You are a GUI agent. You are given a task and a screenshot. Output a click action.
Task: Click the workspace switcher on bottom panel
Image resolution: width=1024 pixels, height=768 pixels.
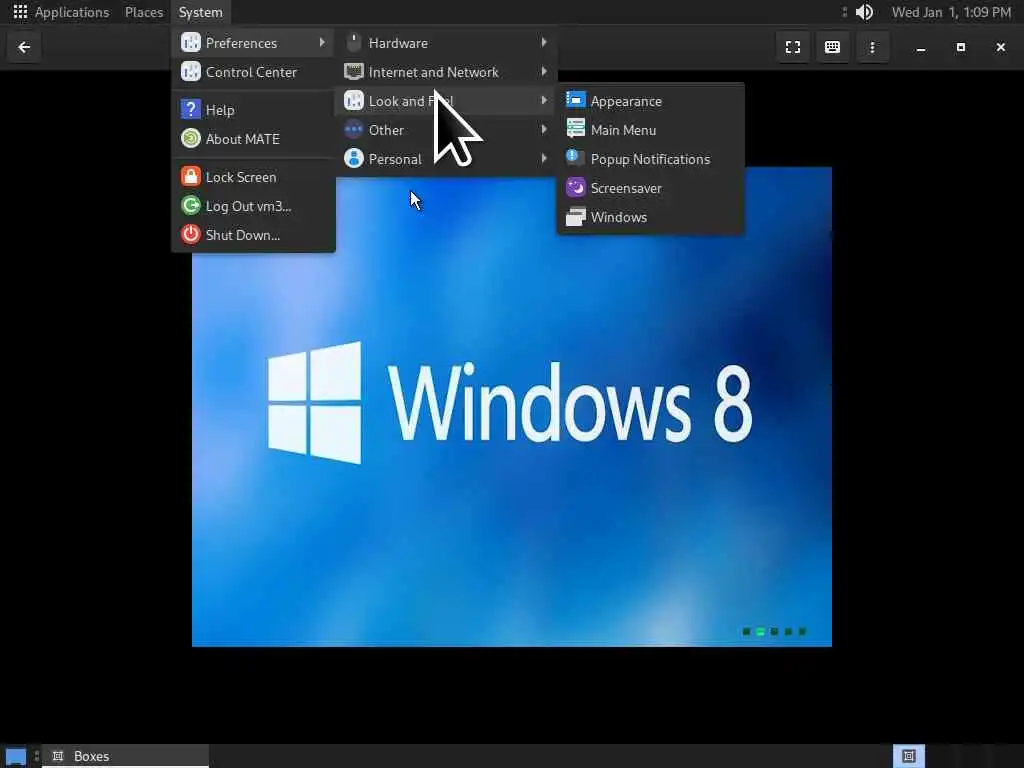909,756
